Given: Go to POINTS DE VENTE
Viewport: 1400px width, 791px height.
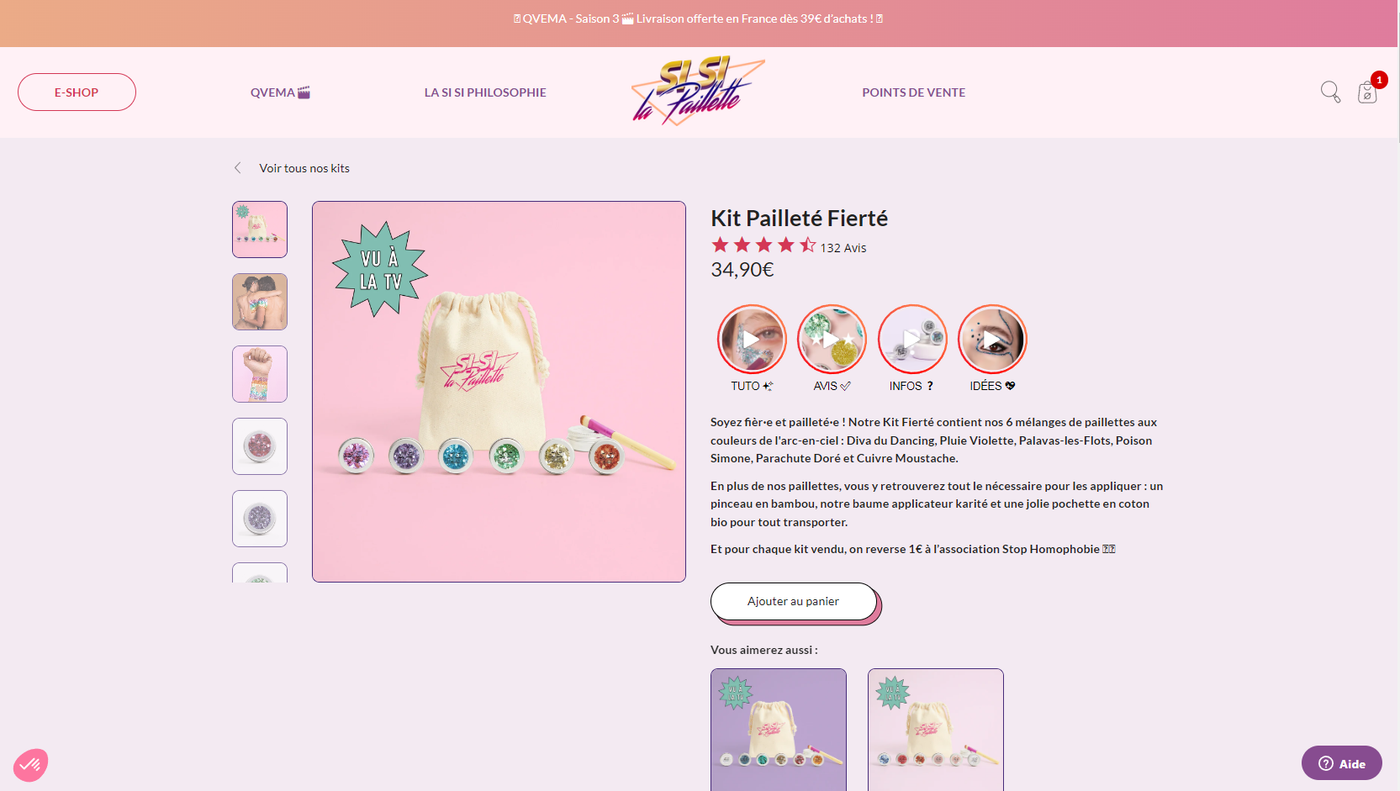Looking at the screenshot, I should [x=914, y=92].
